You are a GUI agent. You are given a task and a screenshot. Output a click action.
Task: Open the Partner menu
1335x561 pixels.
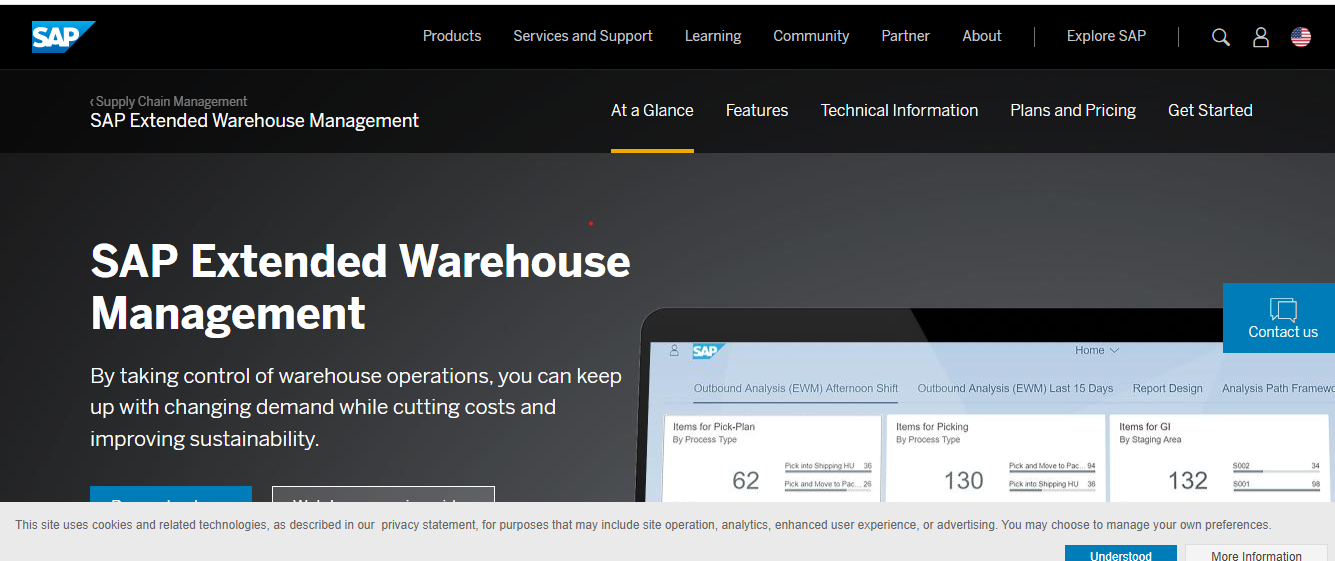pyautogui.click(x=905, y=36)
